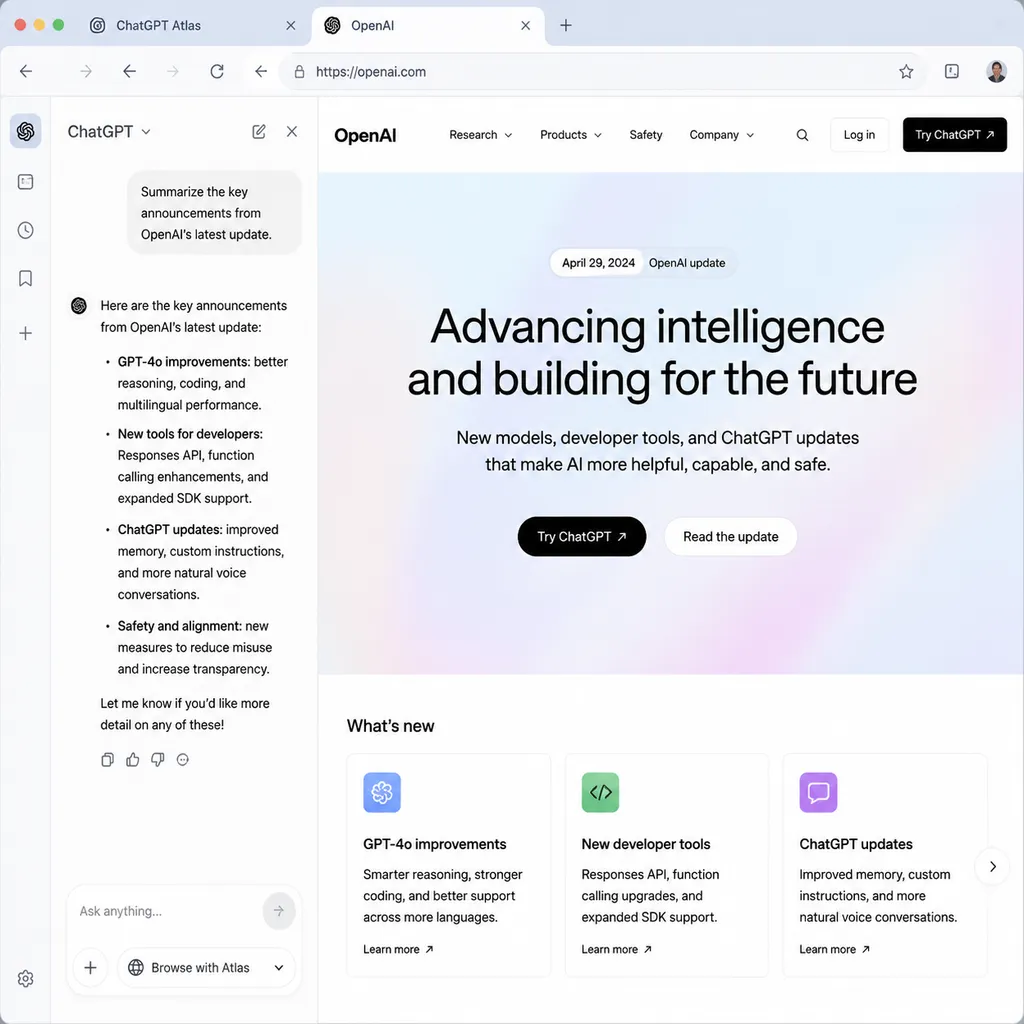Expand the Browse with Atlas chevron
The width and height of the screenshot is (1024, 1024).
(x=279, y=967)
